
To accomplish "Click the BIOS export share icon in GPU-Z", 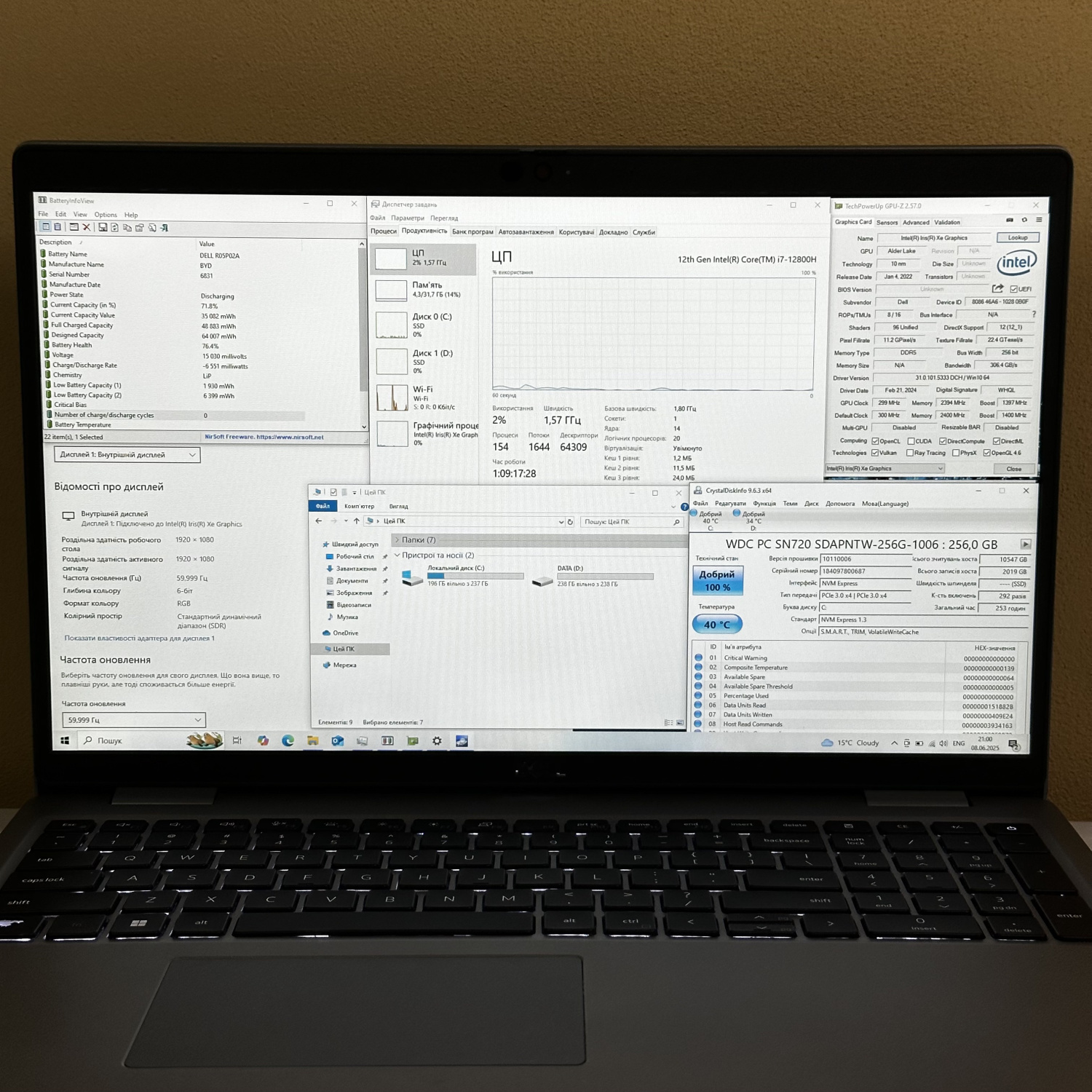I will pyautogui.click(x=997, y=289).
